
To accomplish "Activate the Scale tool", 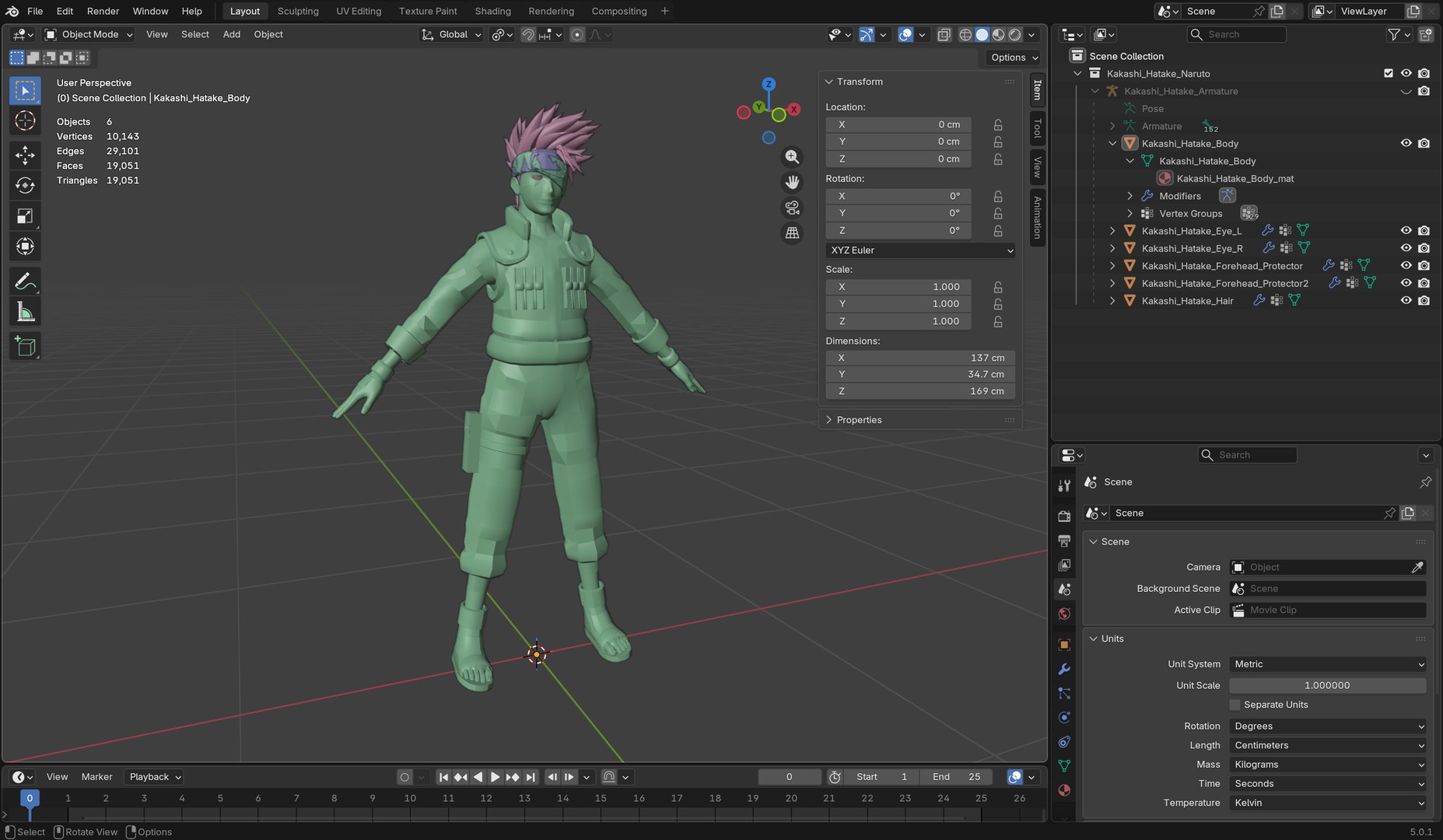I will click(25, 216).
